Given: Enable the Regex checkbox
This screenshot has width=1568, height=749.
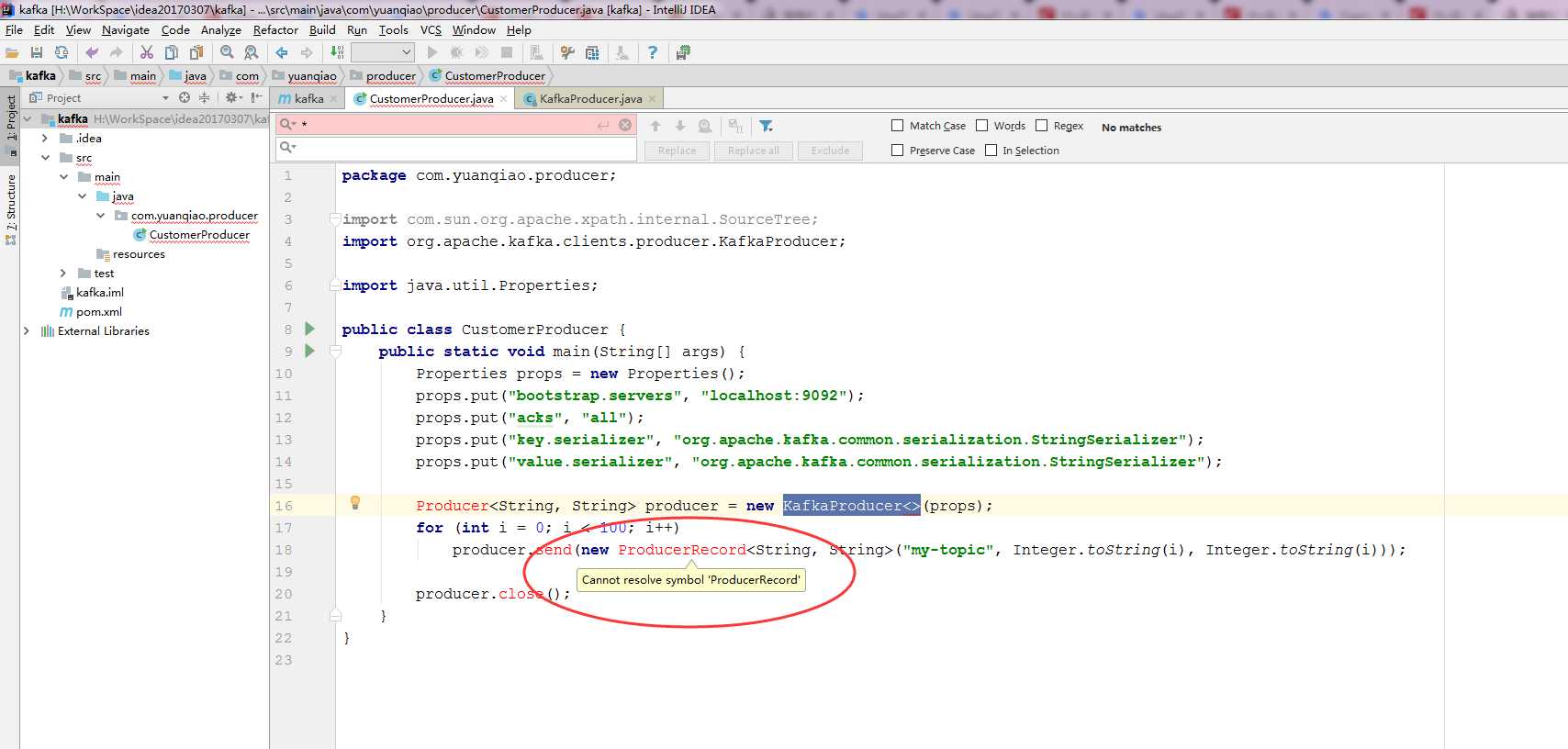Looking at the screenshot, I should click(1042, 126).
